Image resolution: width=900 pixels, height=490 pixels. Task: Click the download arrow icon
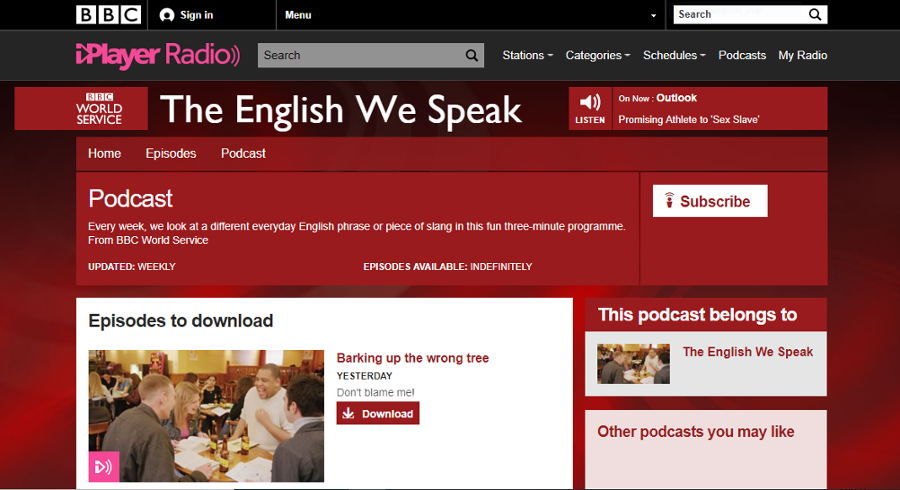348,413
